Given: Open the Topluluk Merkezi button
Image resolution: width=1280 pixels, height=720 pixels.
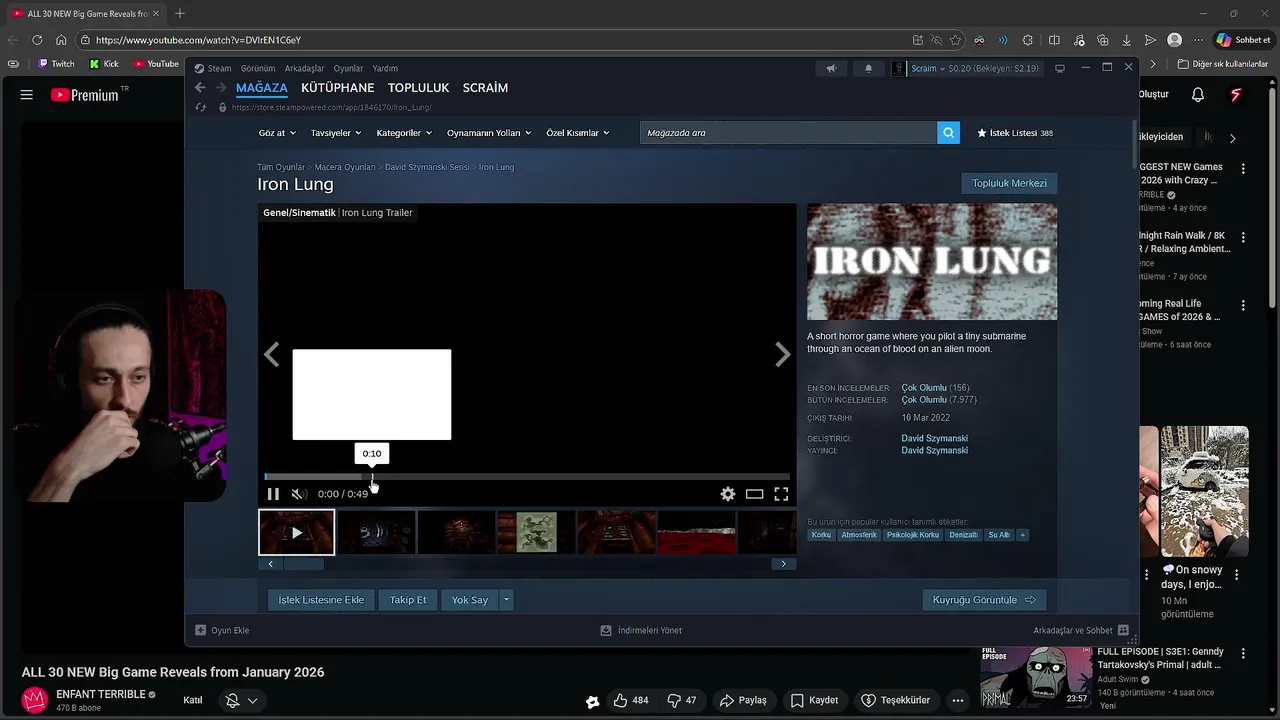Looking at the screenshot, I should (x=1009, y=183).
